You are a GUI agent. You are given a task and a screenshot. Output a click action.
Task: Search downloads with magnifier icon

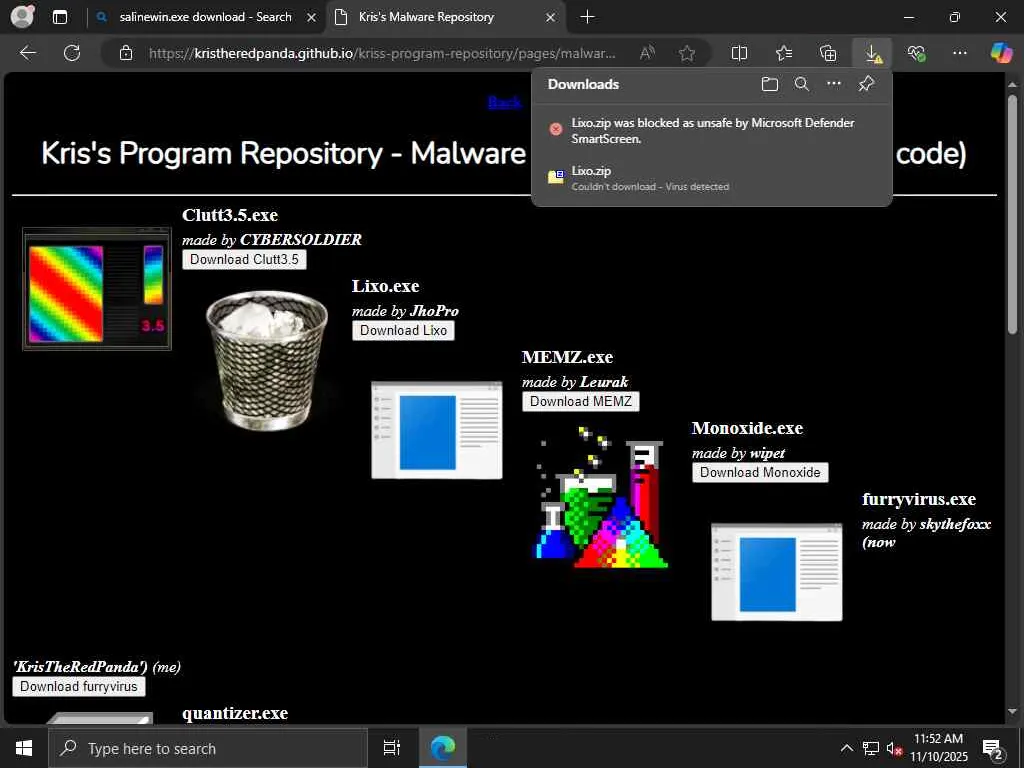tap(802, 84)
